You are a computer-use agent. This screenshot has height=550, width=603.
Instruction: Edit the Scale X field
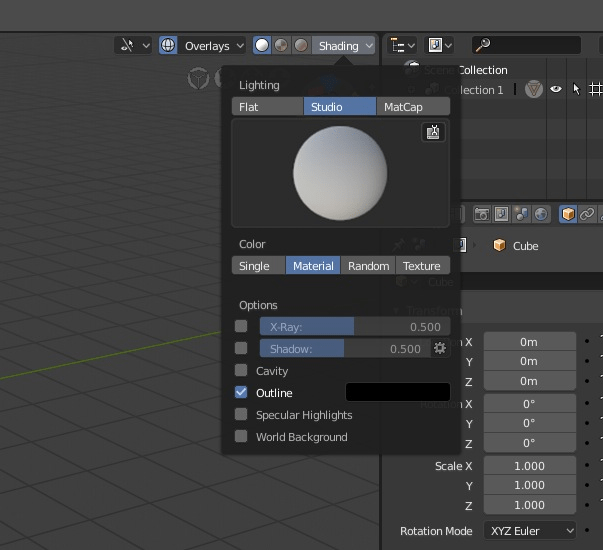click(x=530, y=465)
